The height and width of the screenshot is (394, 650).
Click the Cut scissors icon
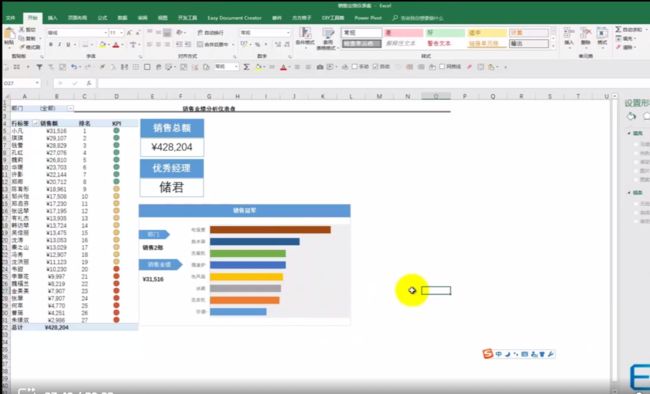click(x=22, y=30)
